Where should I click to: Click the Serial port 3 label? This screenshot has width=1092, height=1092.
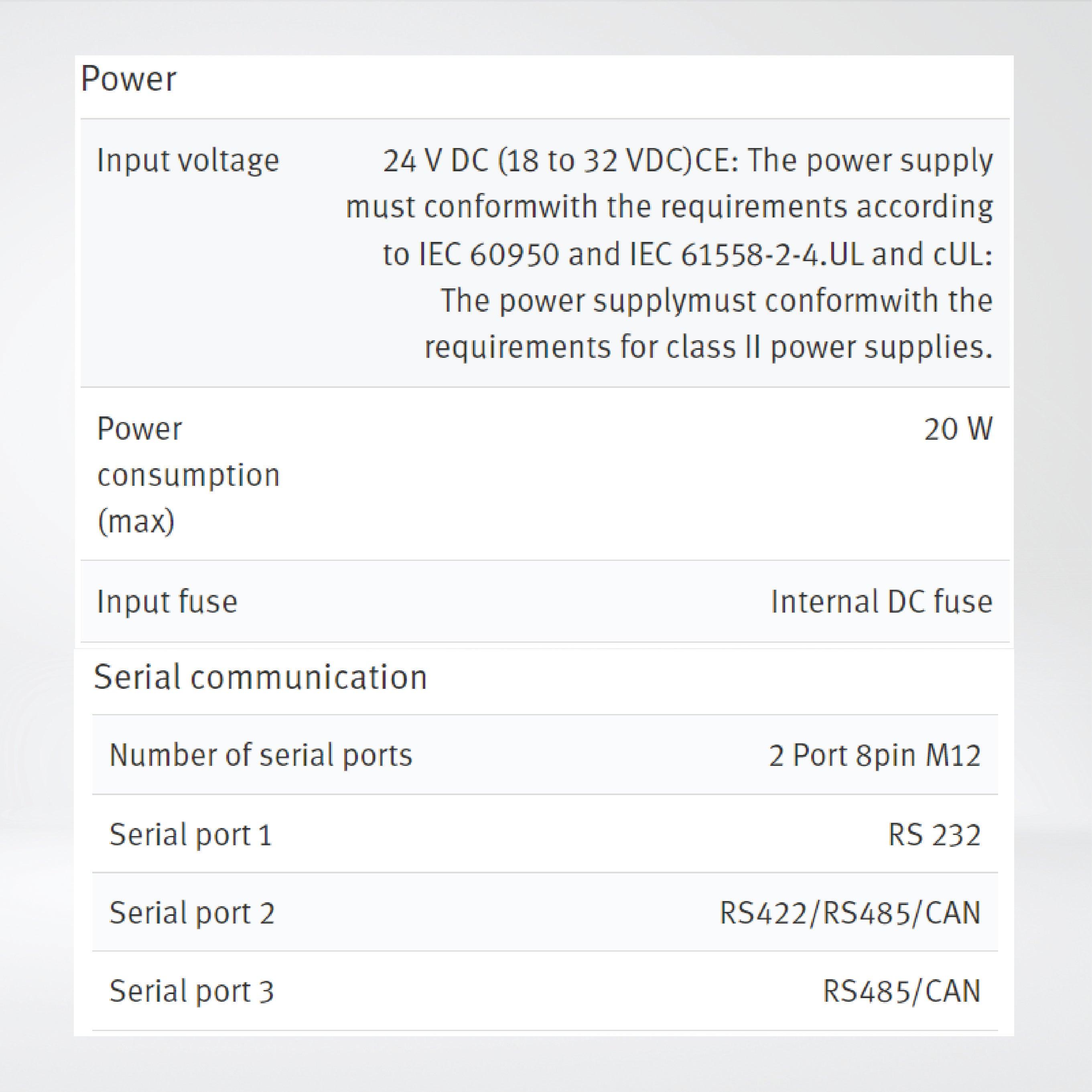click(192, 991)
